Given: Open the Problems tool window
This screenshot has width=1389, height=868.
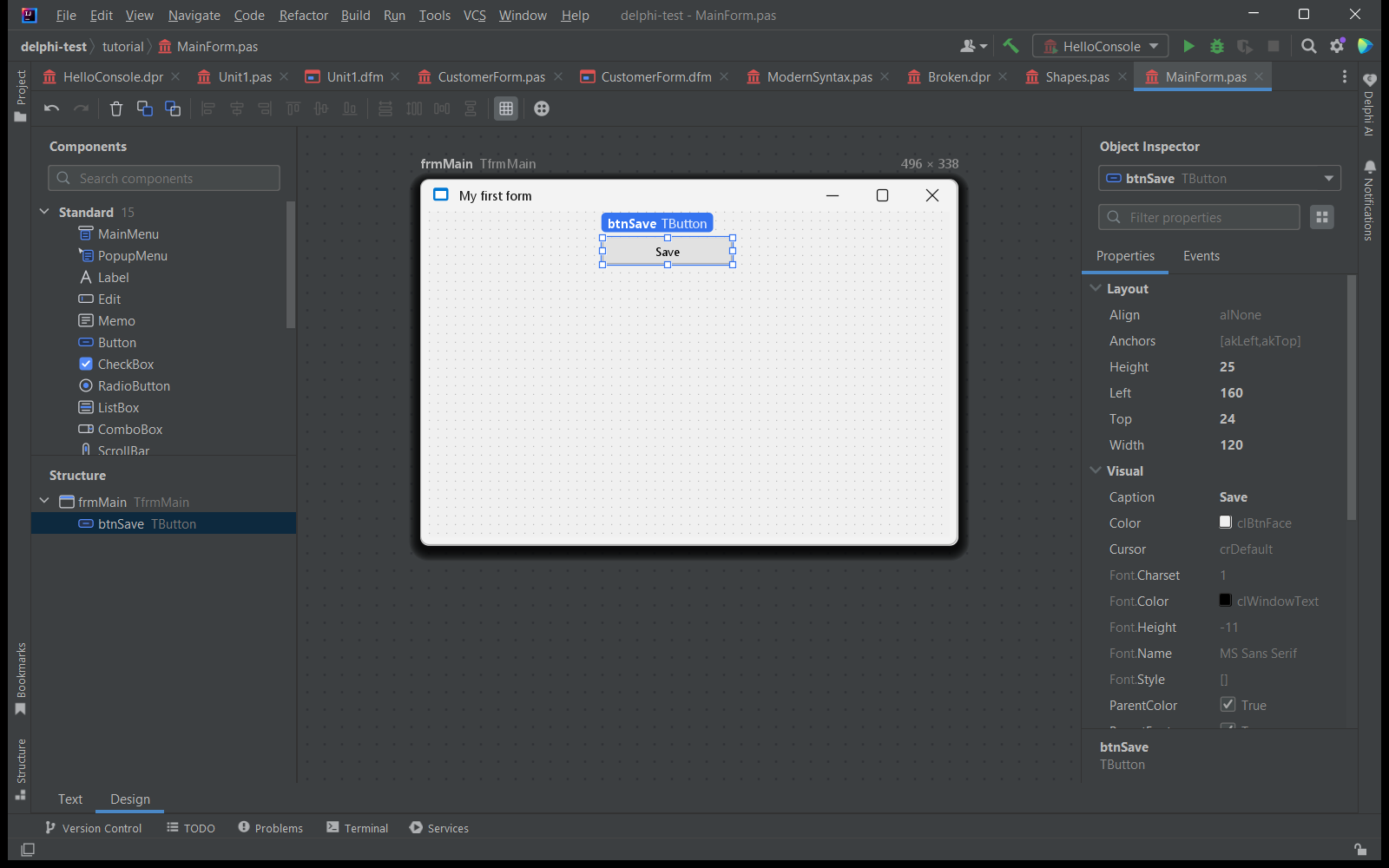Looking at the screenshot, I should tap(270, 828).
